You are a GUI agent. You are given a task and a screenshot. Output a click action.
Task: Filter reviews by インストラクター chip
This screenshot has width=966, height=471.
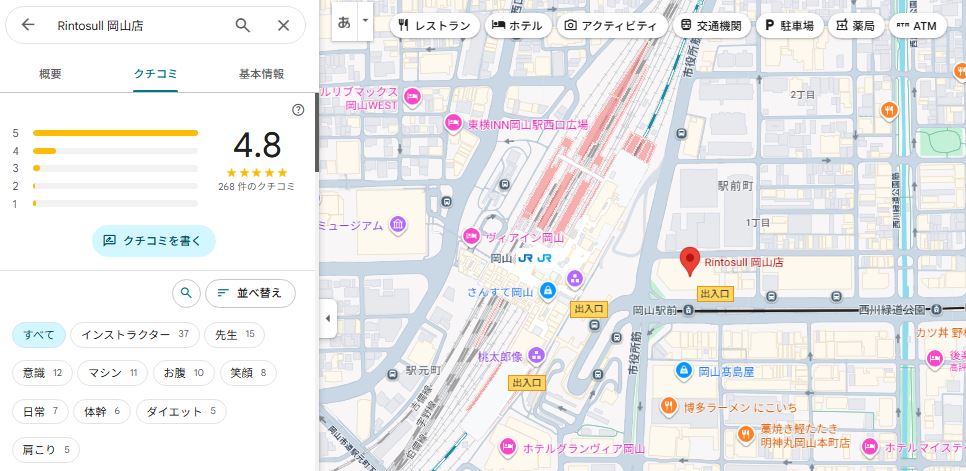(135, 335)
